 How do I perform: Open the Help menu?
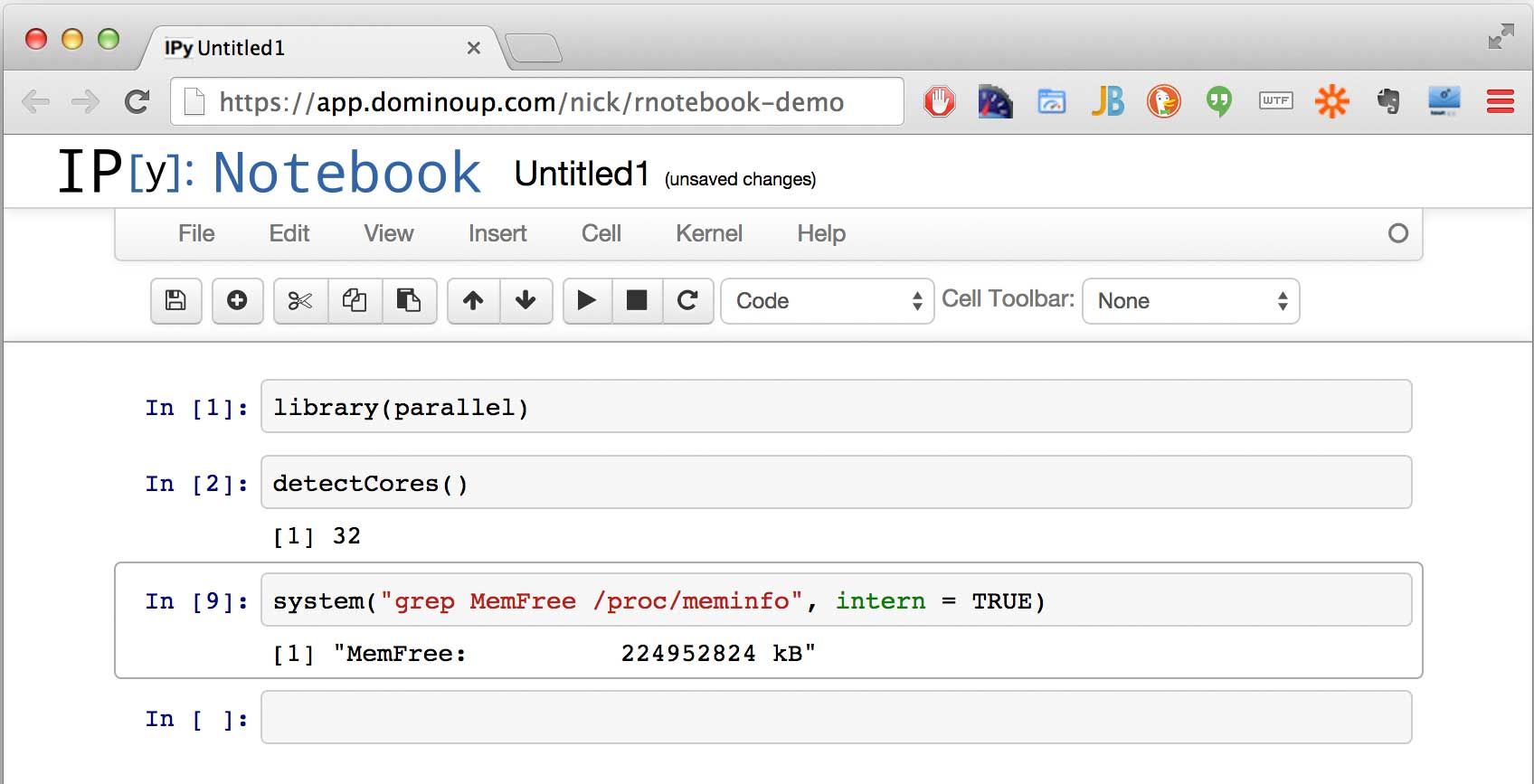pos(821,233)
